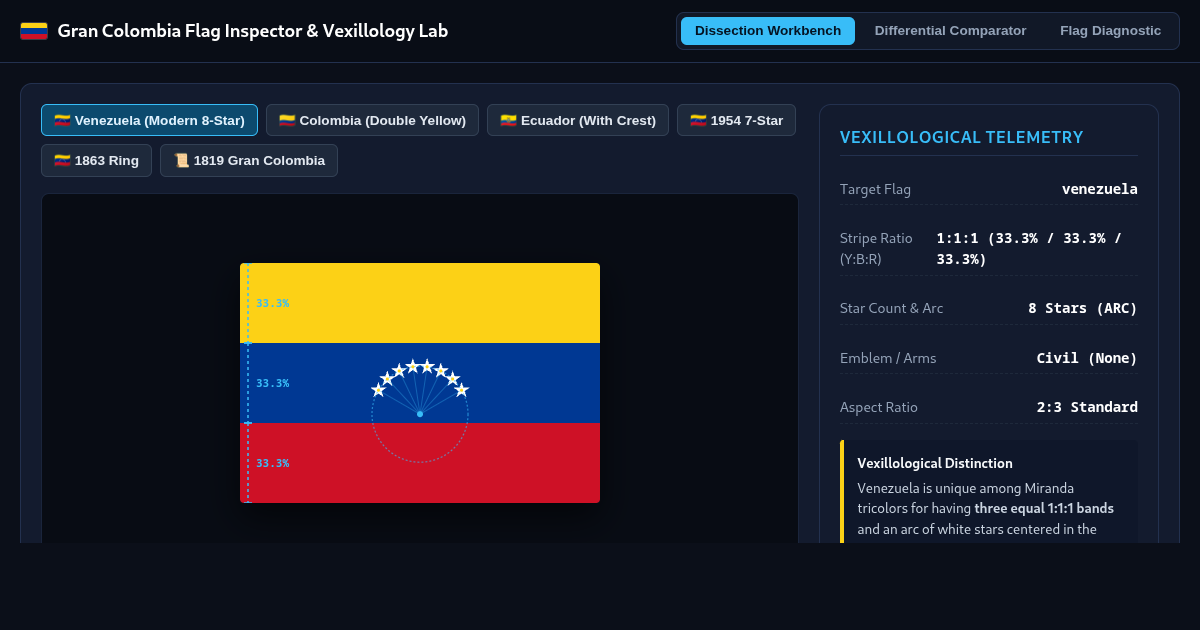Click the yellow stripe of the flag
Image resolution: width=1200 pixels, height=630 pixels.
(x=420, y=303)
